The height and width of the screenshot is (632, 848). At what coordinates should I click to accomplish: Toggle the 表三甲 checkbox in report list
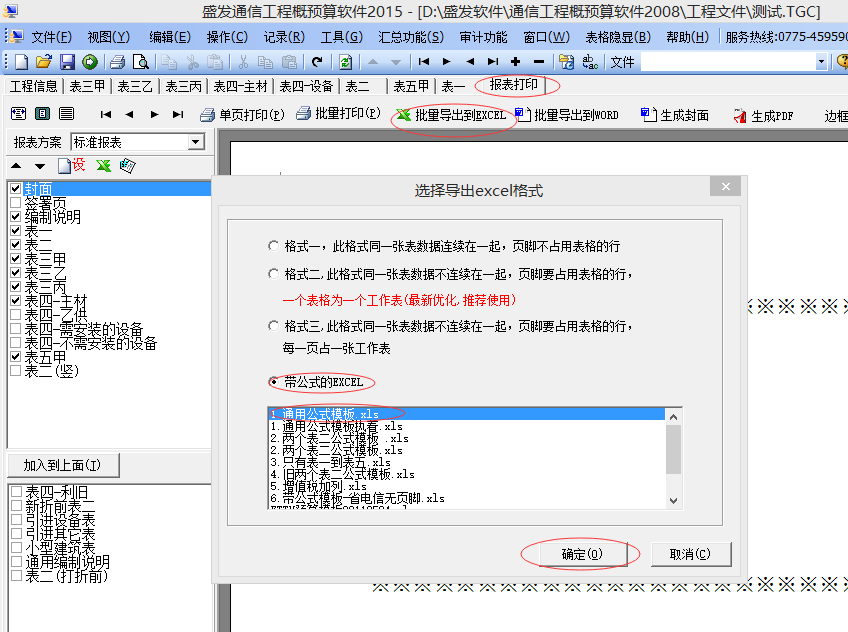point(16,258)
